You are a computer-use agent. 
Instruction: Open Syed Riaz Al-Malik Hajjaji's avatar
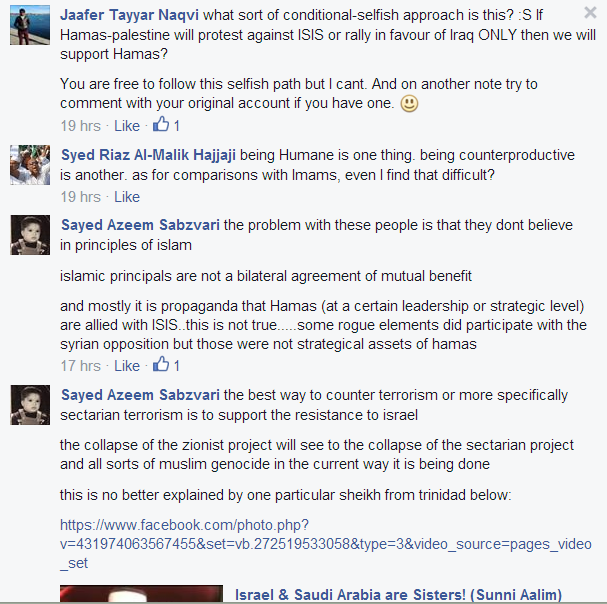coord(30,165)
